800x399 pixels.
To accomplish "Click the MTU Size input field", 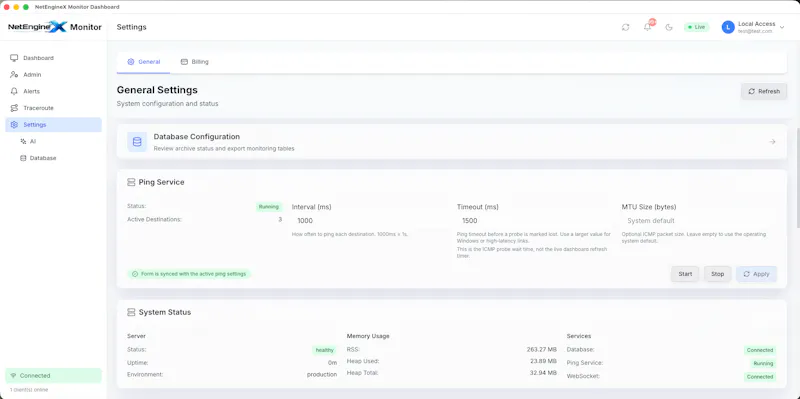I will (699, 221).
